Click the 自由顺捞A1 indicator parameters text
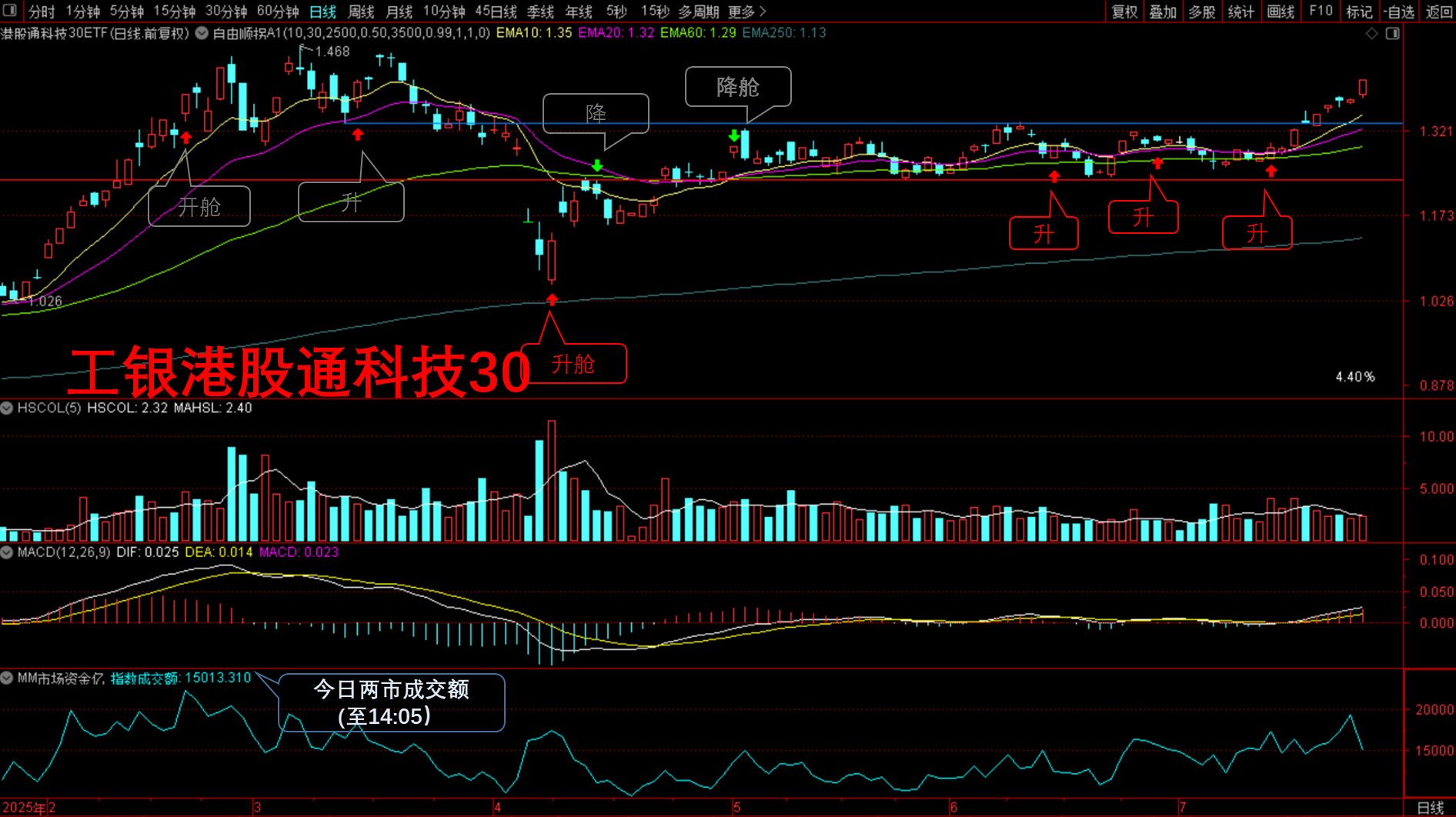1456x817 pixels. point(351,33)
